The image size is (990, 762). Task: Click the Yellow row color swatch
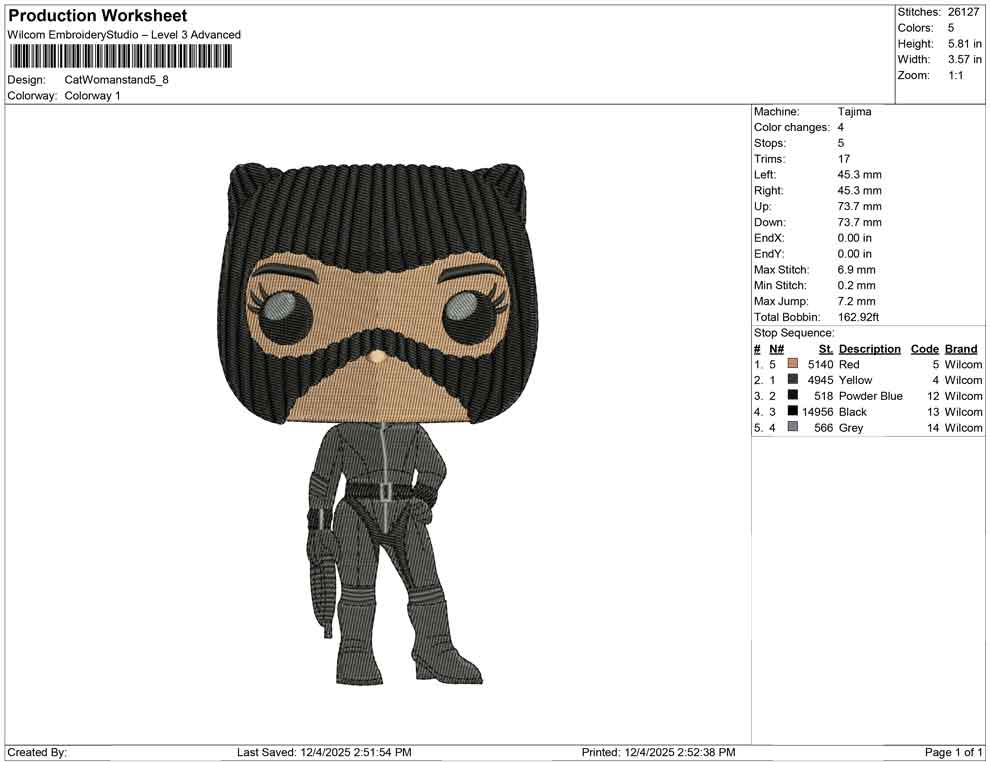(x=792, y=379)
